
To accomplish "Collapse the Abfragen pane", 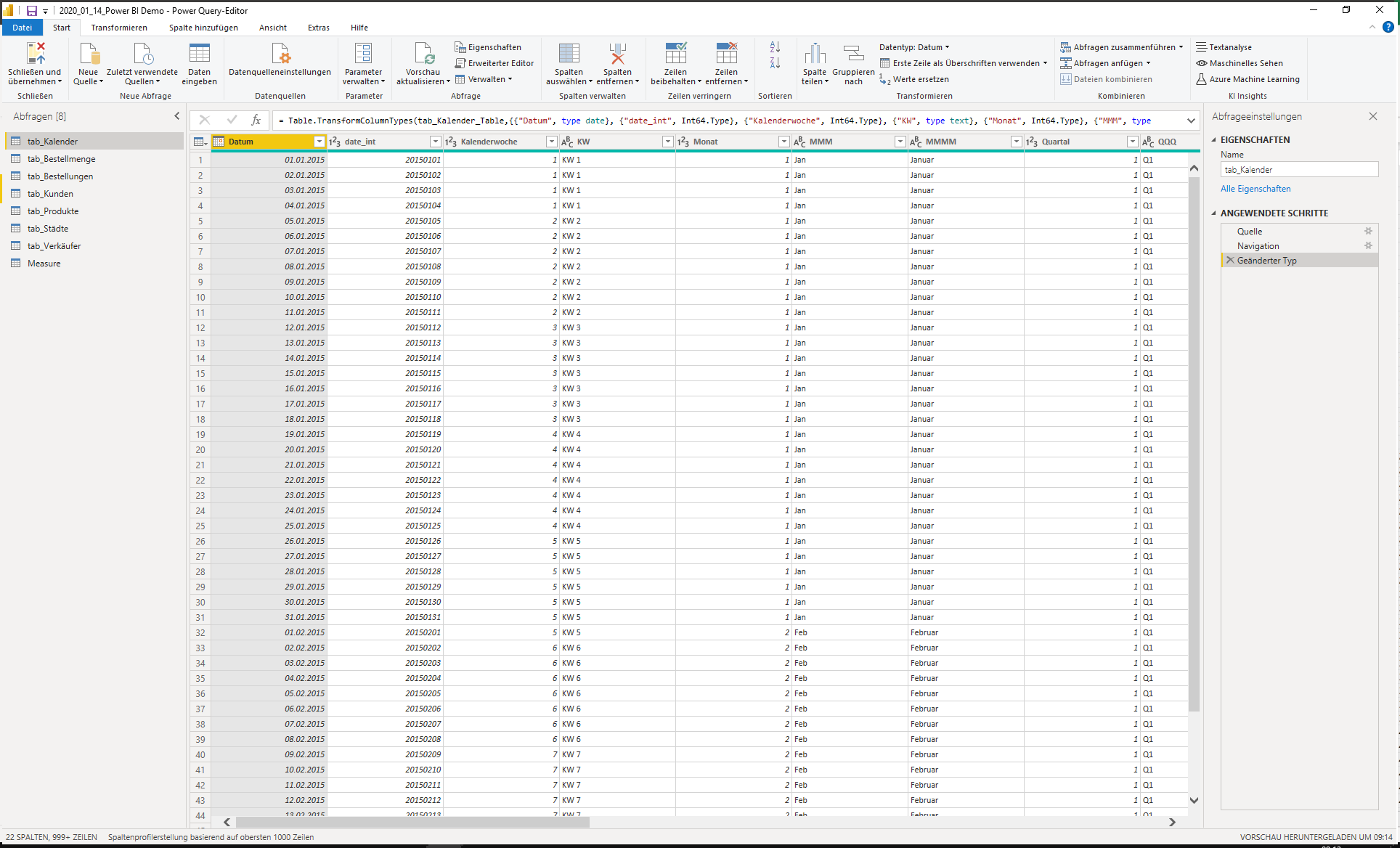I will point(176,116).
